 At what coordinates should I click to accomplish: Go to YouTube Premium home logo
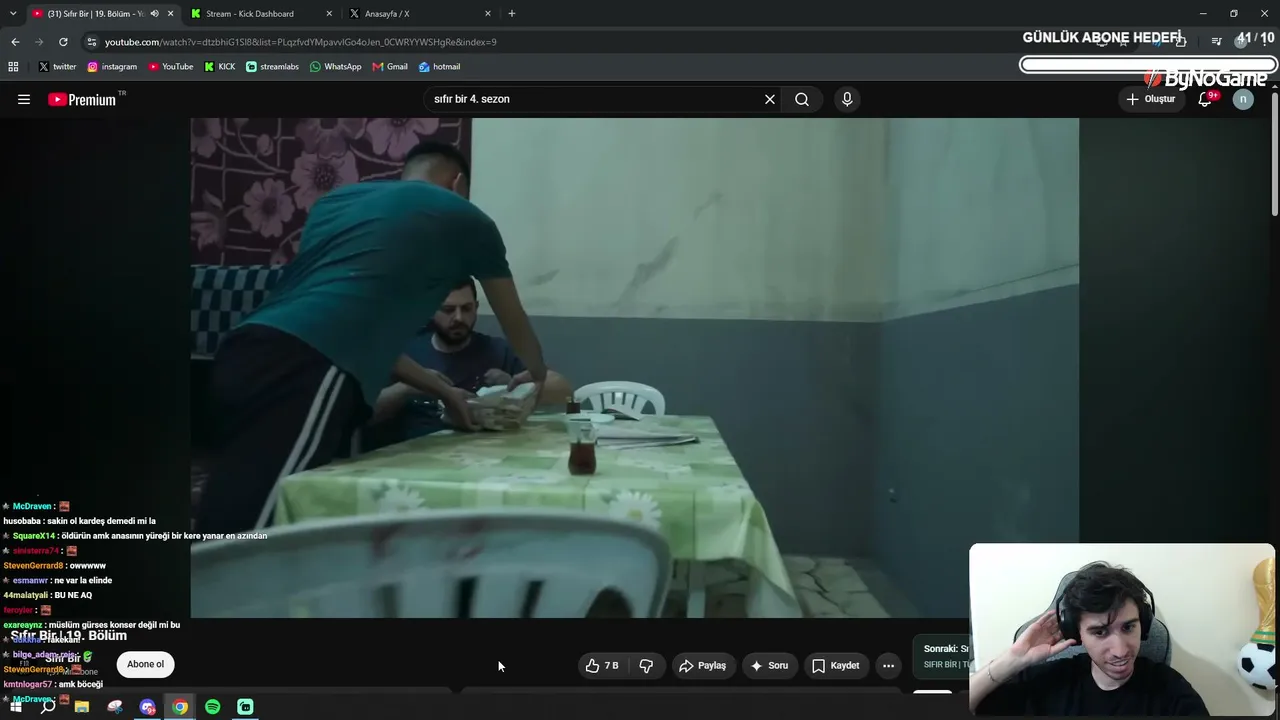82,99
